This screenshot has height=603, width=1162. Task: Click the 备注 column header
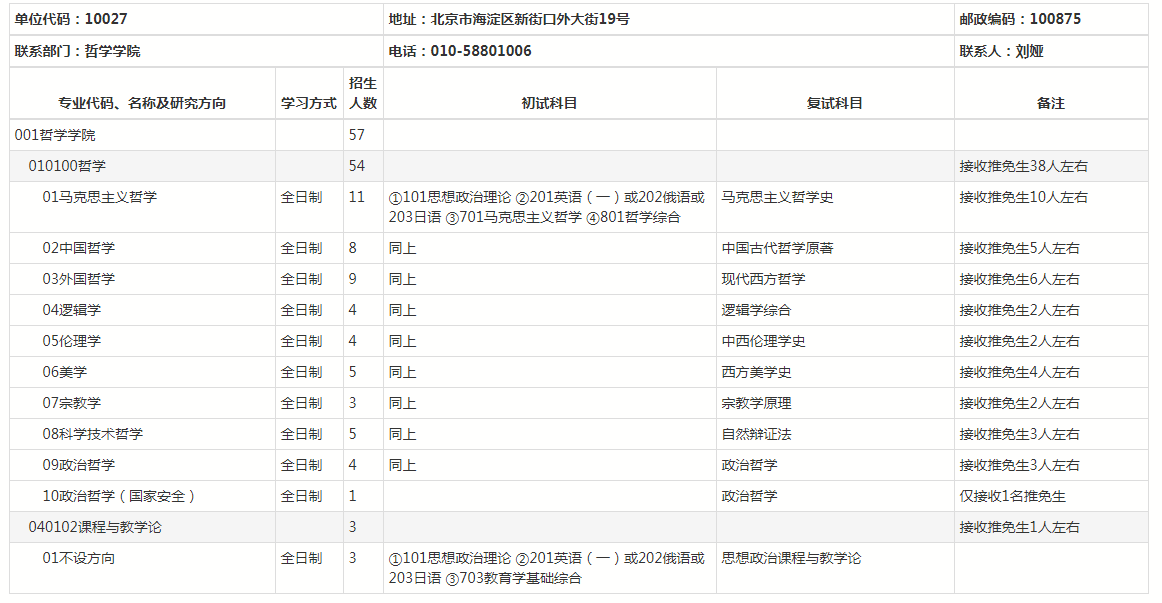tap(1051, 103)
